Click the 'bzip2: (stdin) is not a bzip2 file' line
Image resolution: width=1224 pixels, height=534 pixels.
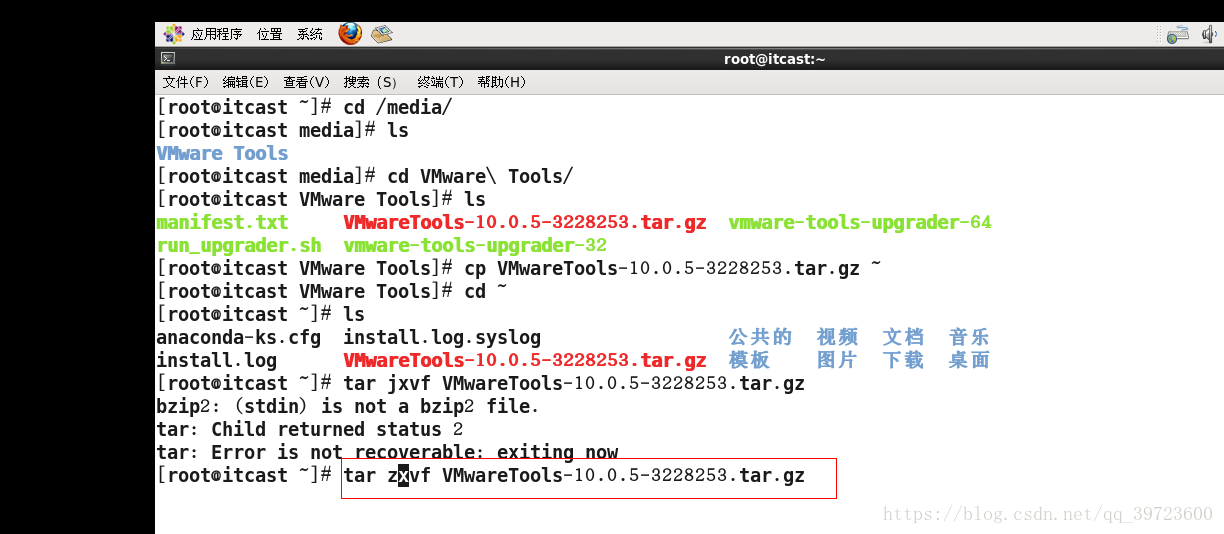coord(348,406)
